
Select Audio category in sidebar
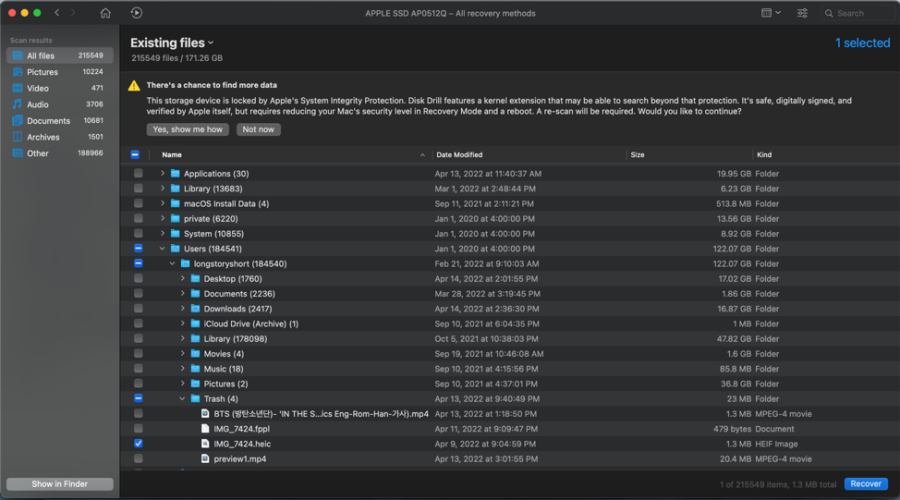point(60,104)
